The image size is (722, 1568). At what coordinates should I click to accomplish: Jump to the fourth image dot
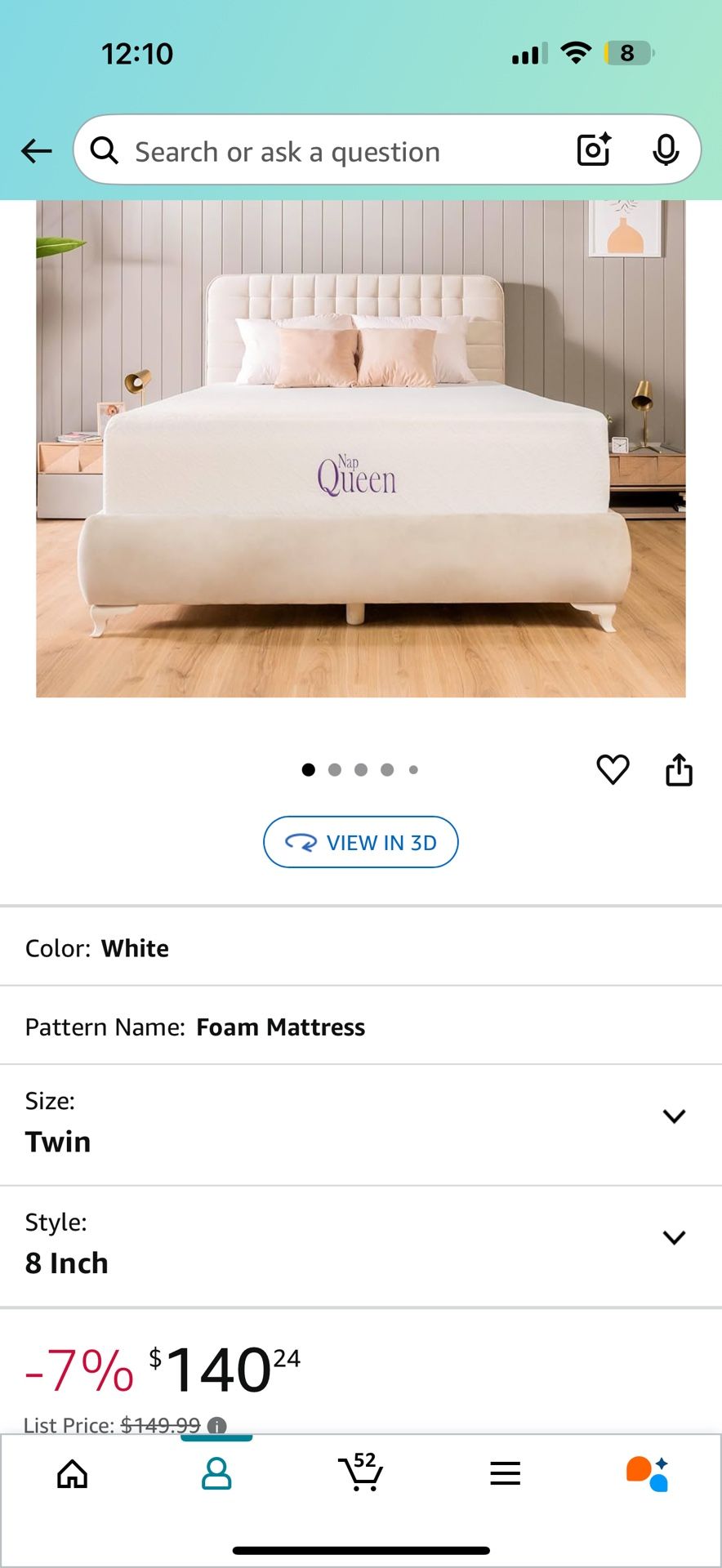387,769
